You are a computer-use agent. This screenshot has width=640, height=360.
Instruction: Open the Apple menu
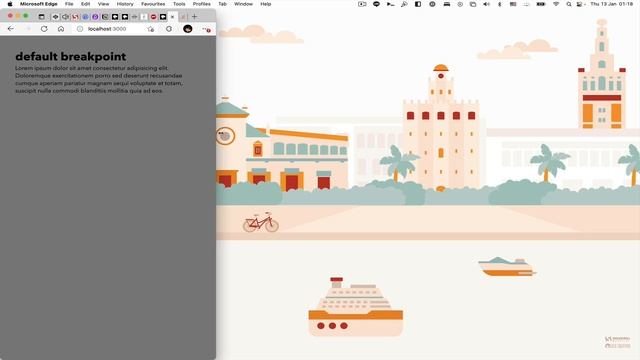[10, 4]
